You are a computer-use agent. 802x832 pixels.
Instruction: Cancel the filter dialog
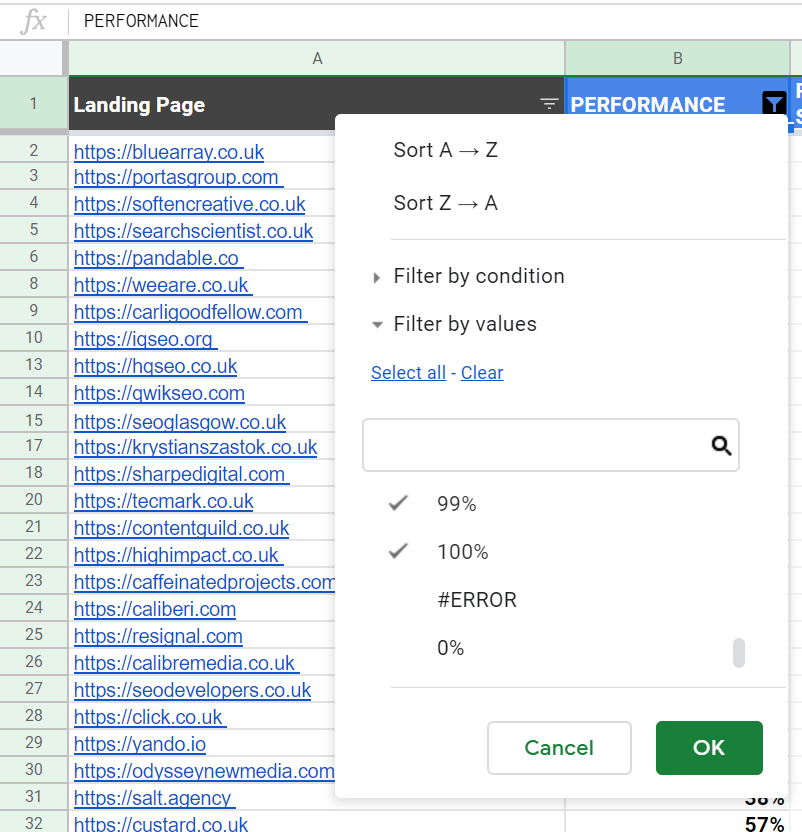coord(559,748)
